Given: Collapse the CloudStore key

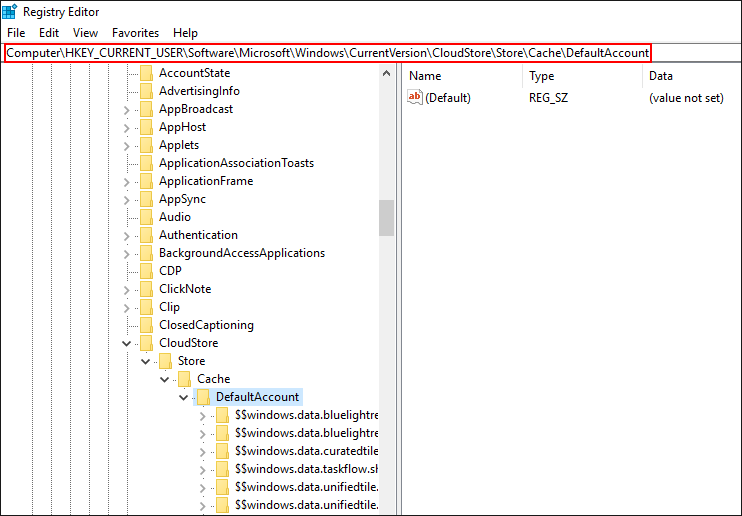Looking at the screenshot, I should pos(126,343).
